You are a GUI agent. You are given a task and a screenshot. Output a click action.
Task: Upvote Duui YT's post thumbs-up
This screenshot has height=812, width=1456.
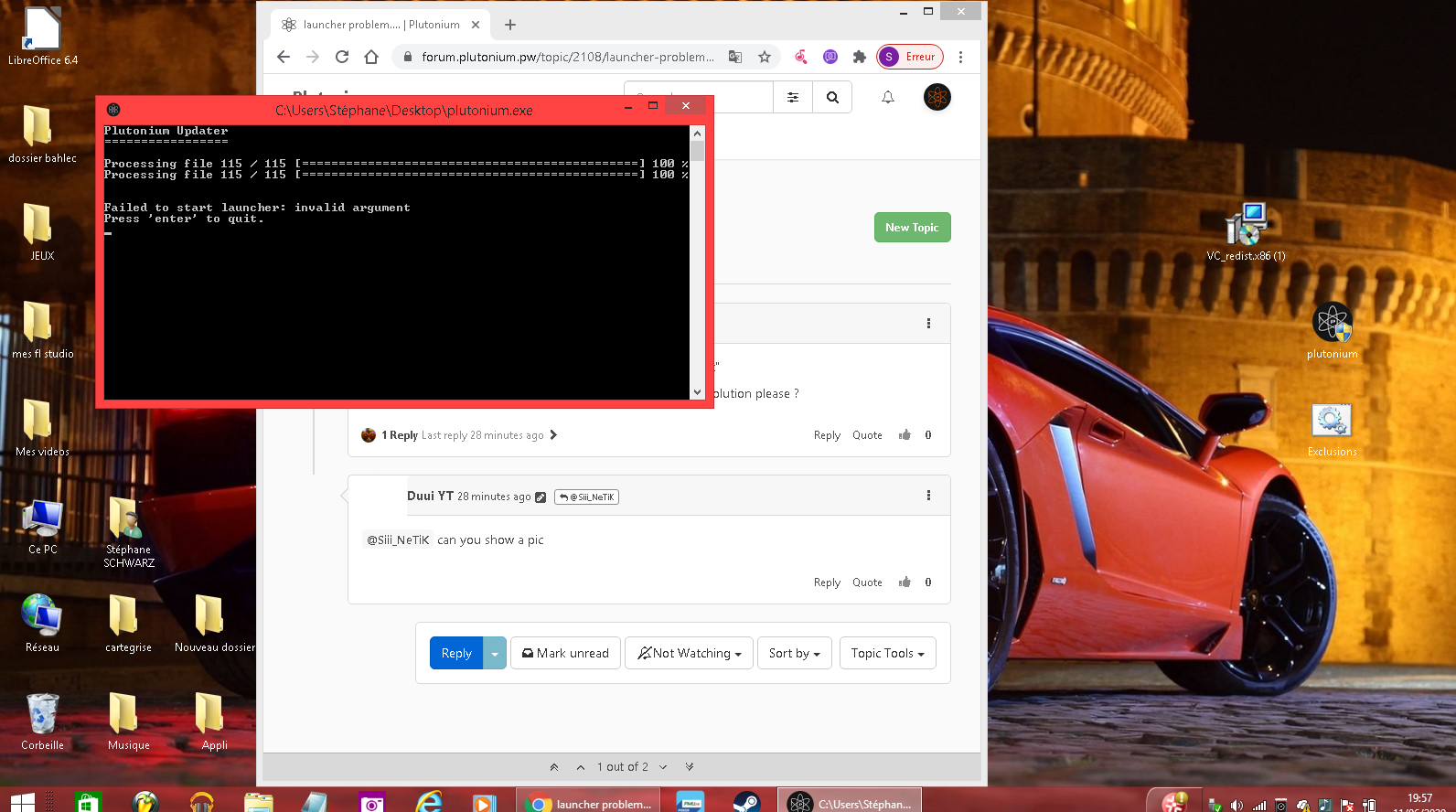(x=905, y=582)
